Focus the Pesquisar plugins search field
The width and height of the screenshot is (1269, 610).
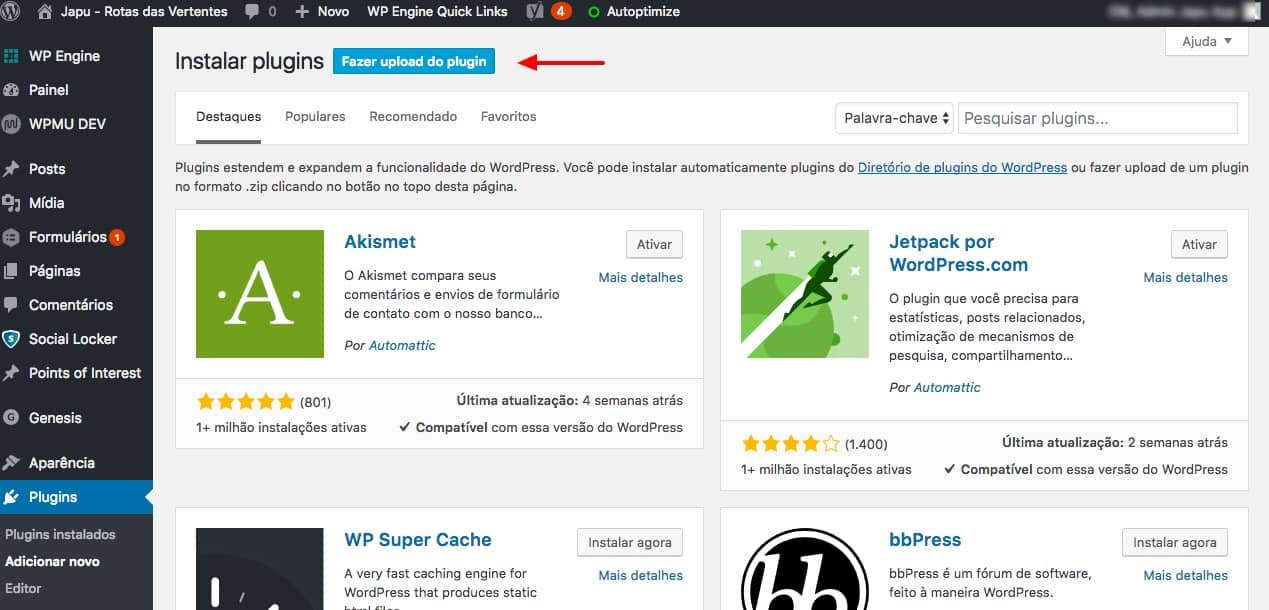pos(1098,118)
